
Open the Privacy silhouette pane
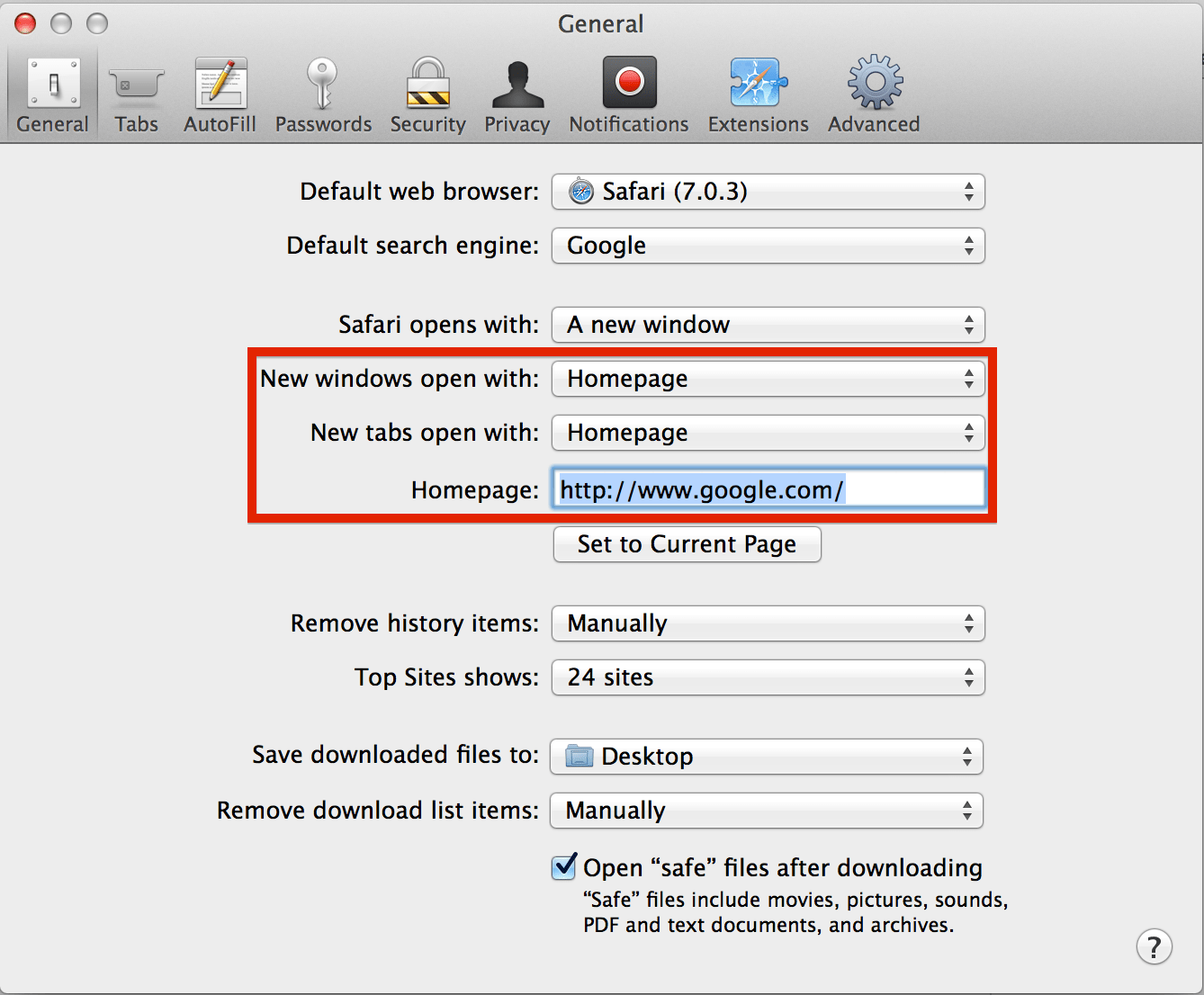517,95
